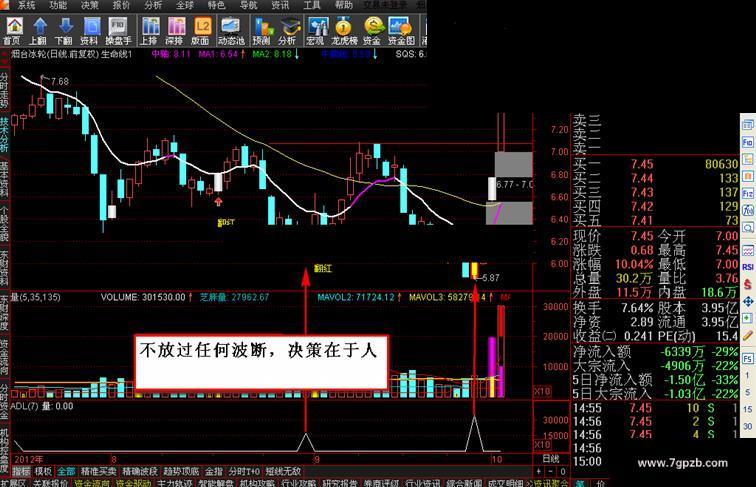Click the magnifier search icon in sidebar

pyautogui.click(x=747, y=227)
